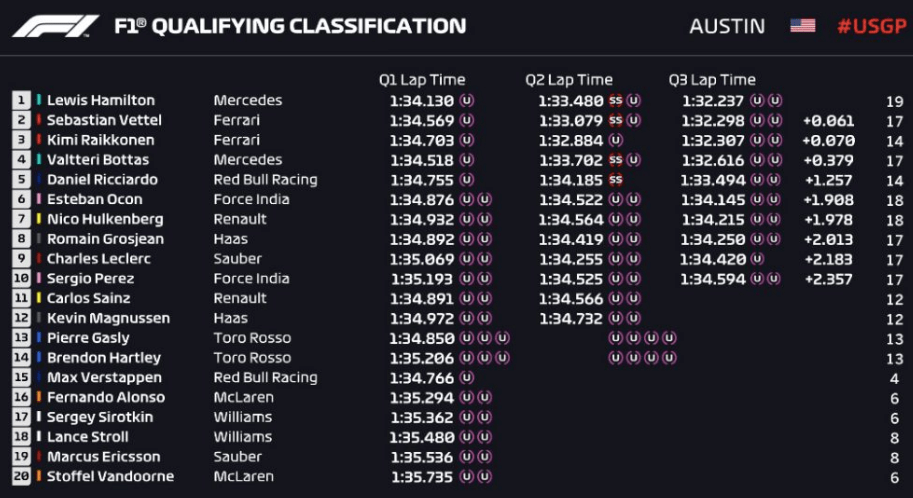
Task: Click Vettel's Q3 gap of +0.061
Action: [x=828, y=121]
